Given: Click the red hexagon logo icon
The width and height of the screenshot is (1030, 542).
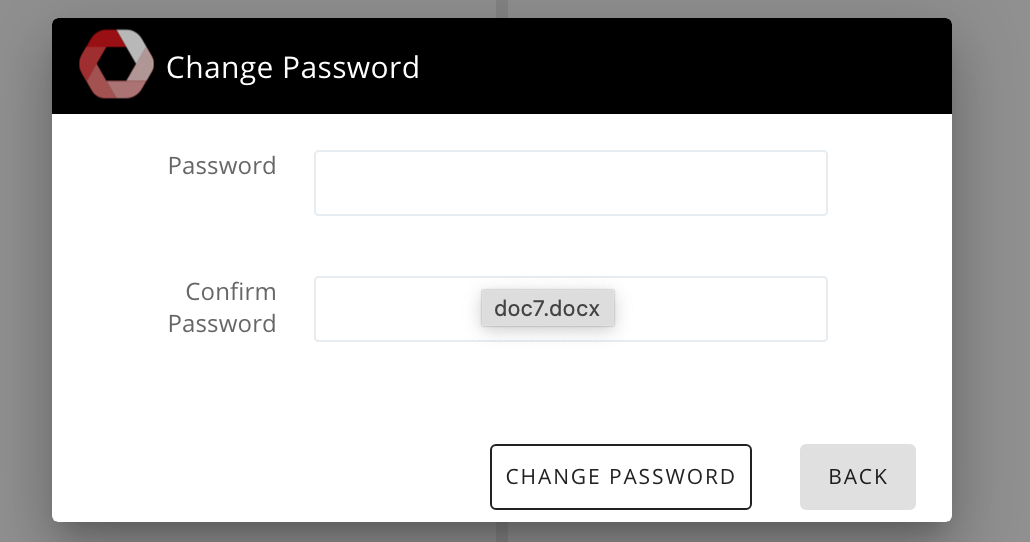Looking at the screenshot, I should tap(117, 64).
